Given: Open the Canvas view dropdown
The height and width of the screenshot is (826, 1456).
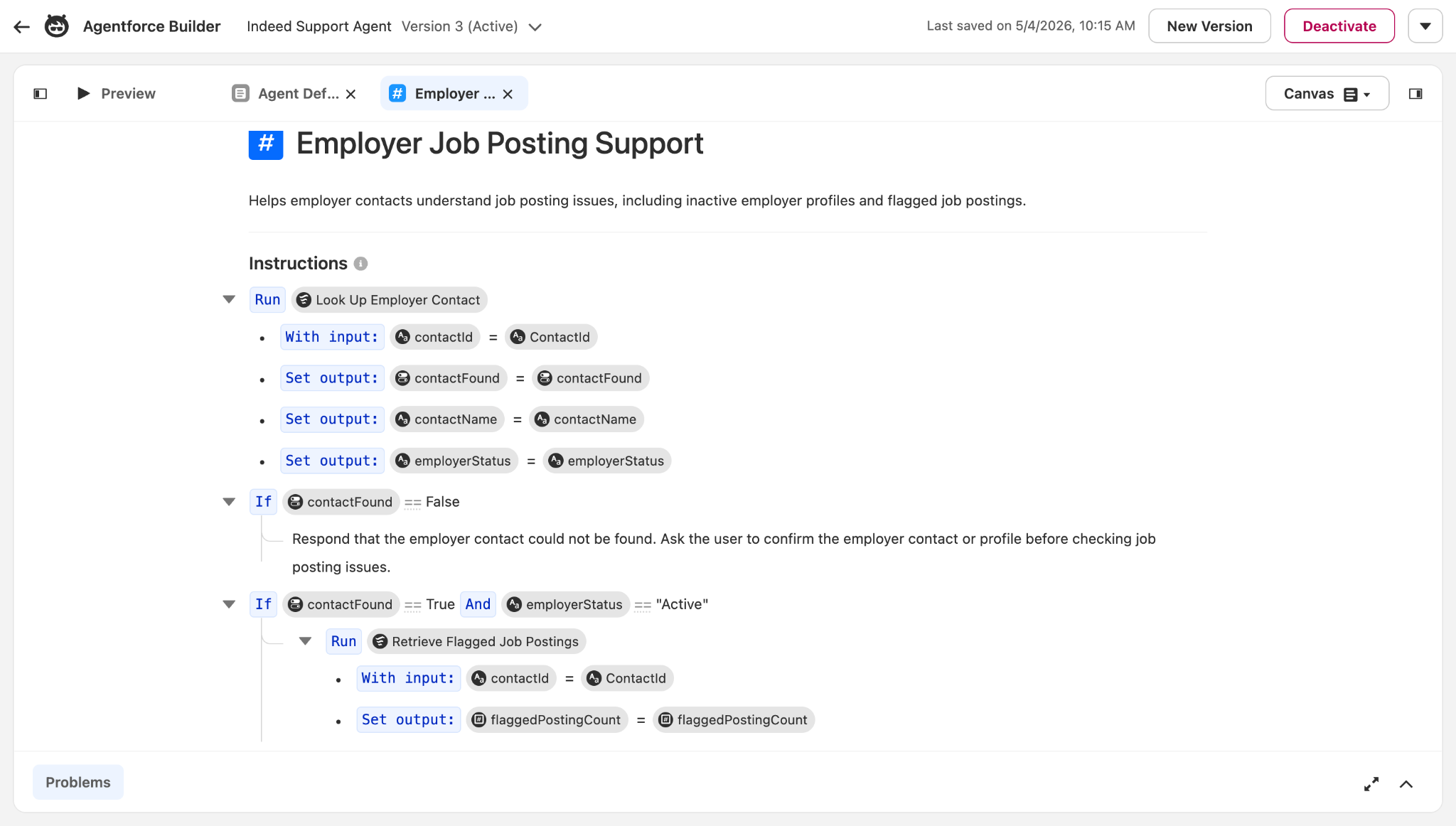Looking at the screenshot, I should (1327, 94).
